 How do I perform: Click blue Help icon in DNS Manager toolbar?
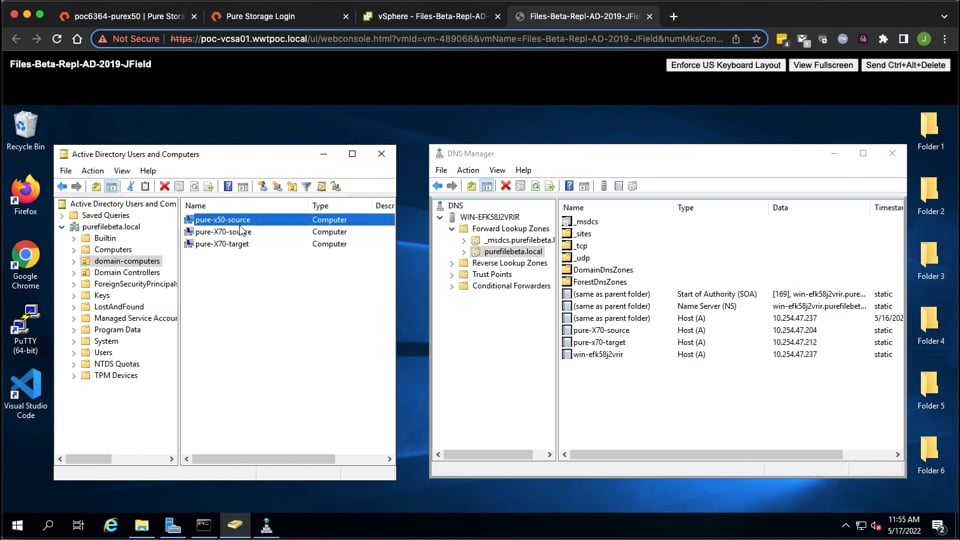(x=569, y=186)
